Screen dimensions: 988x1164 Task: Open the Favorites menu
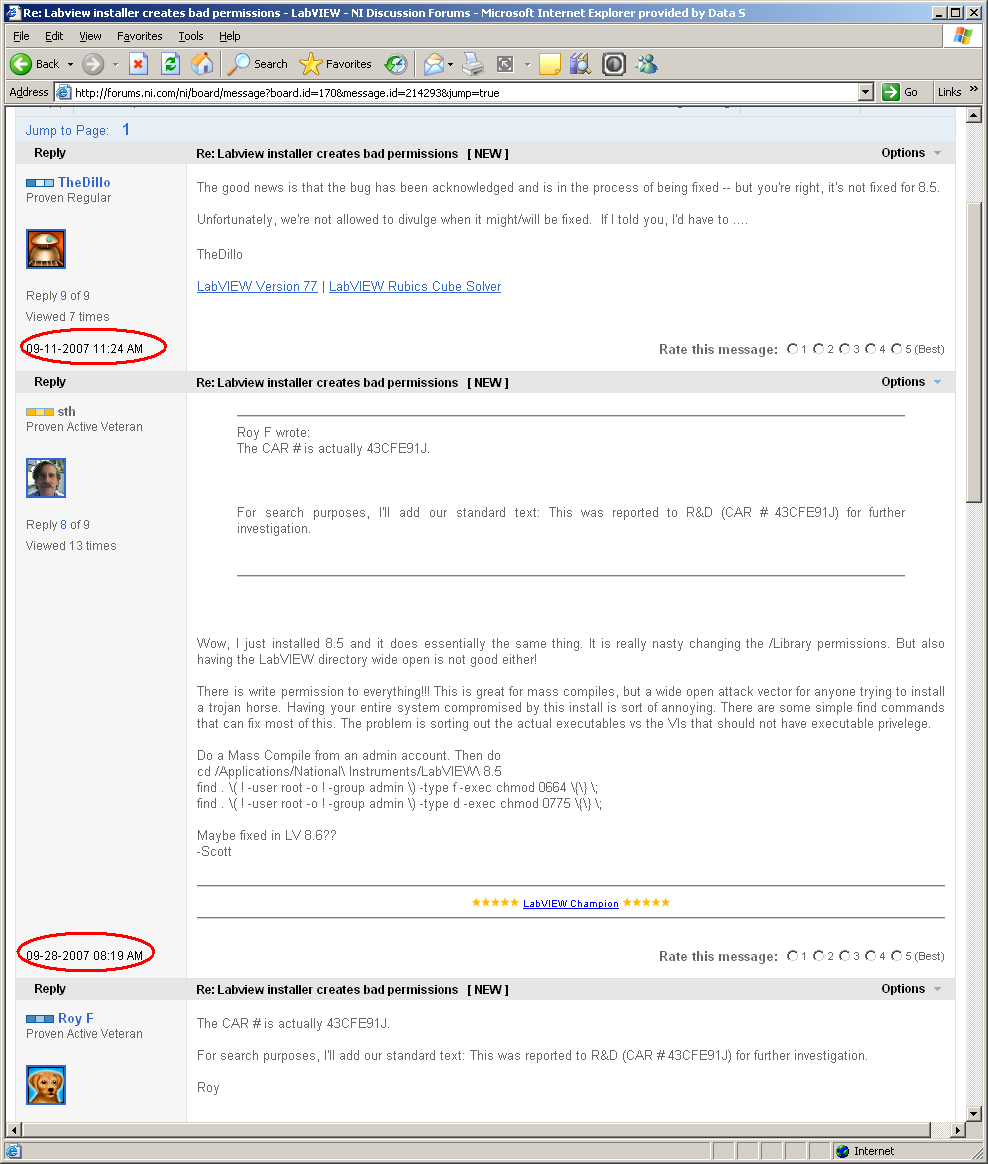140,36
